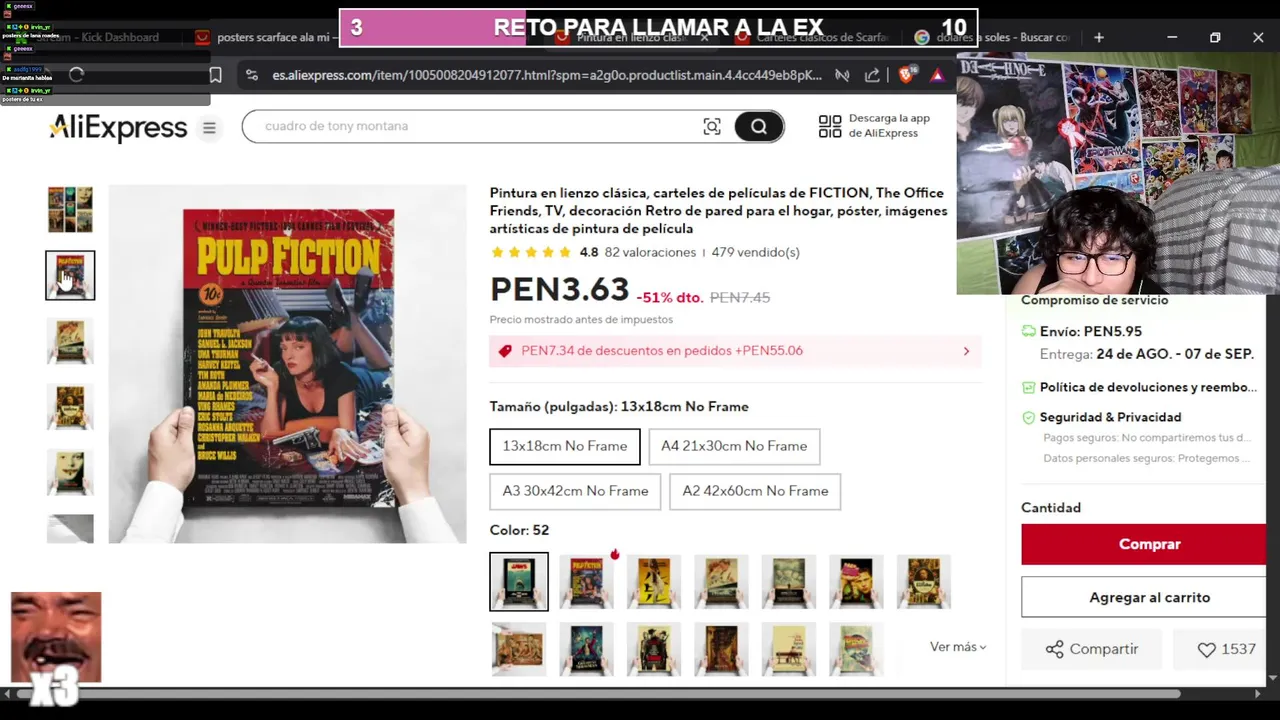The height and width of the screenshot is (720, 1280).
Task: Choose the Pulp Fiction poster color swatch
Action: pyautogui.click(x=586, y=581)
